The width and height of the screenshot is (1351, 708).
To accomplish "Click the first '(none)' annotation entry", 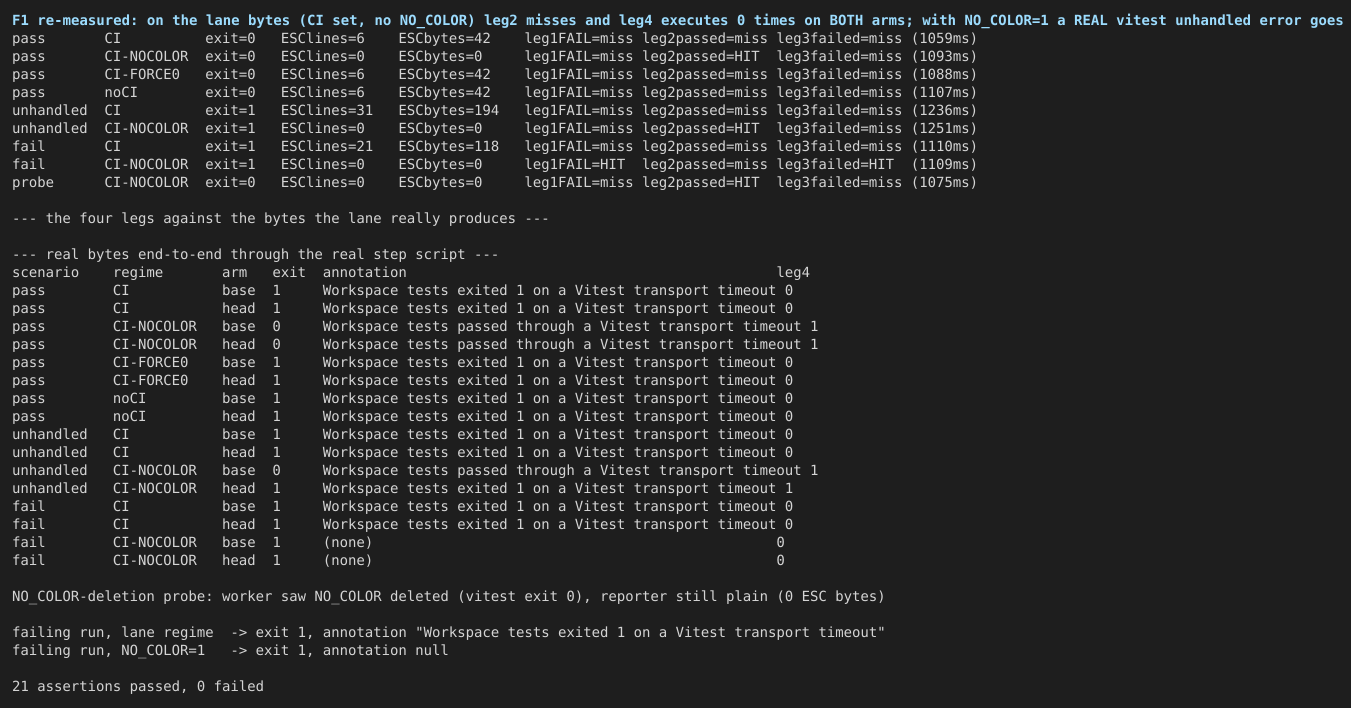I will (347, 542).
